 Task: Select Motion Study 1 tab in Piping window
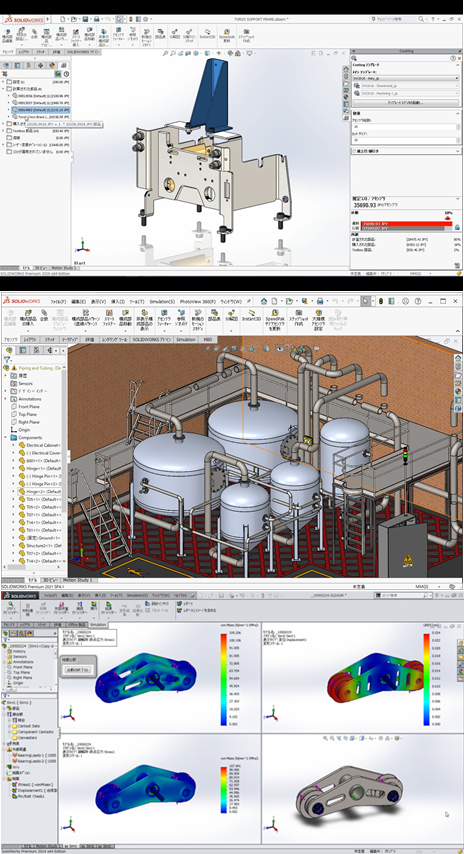click(x=77, y=580)
